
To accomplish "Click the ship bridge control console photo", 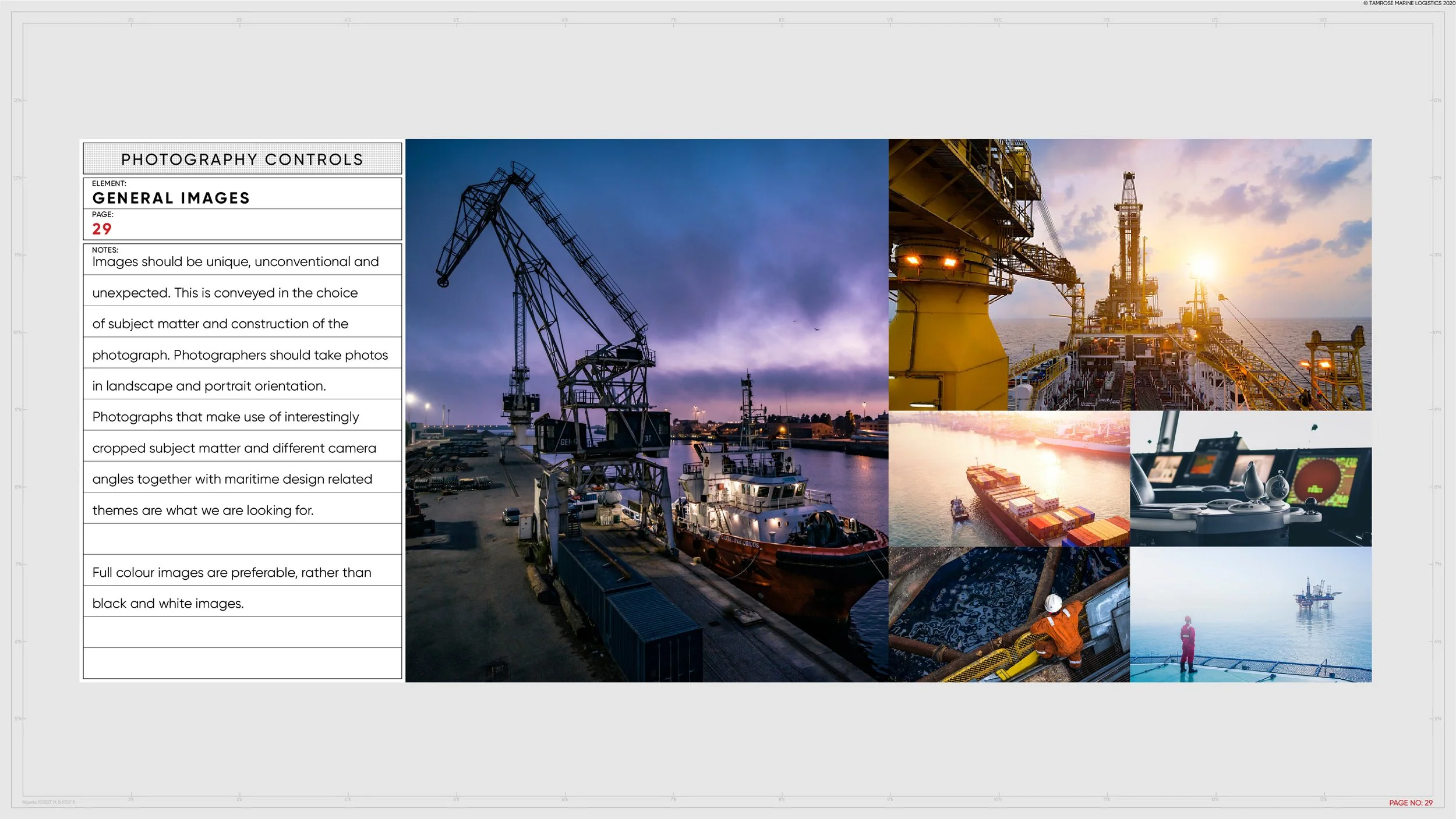I will point(1250,478).
